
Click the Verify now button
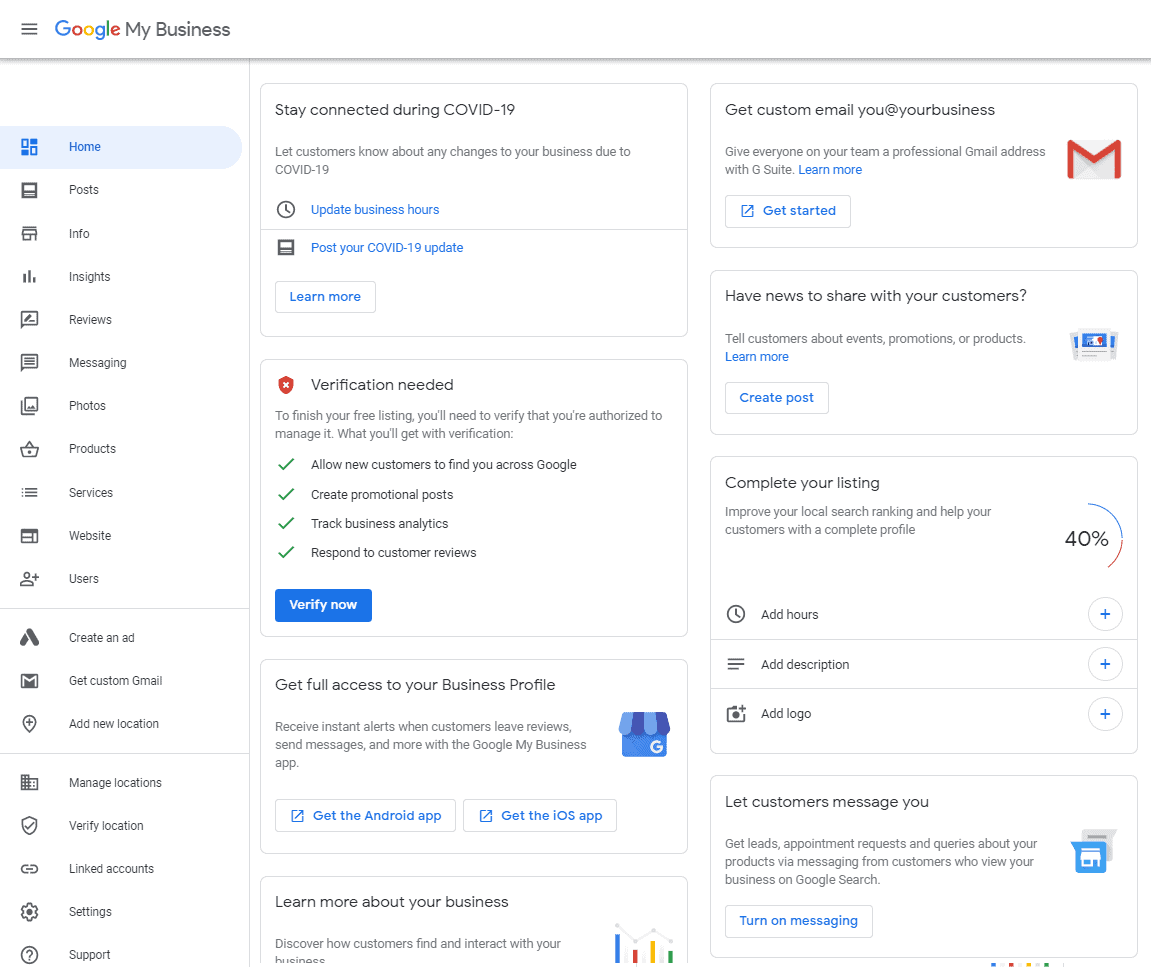(323, 605)
